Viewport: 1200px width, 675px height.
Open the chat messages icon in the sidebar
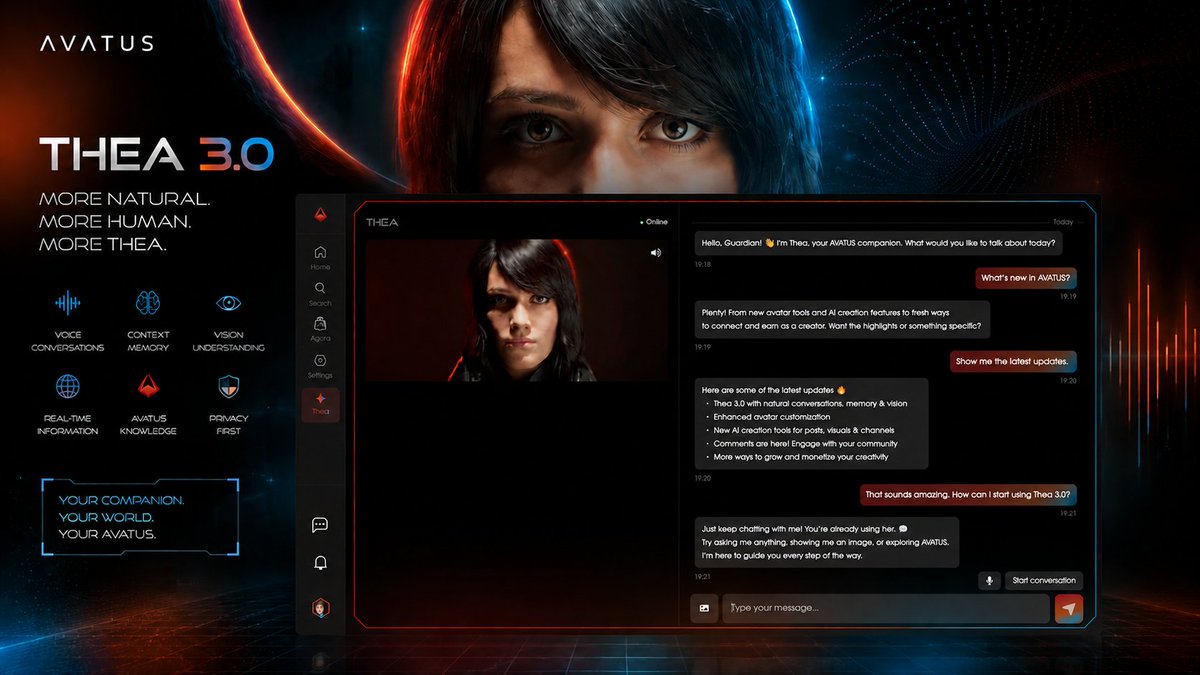[320, 525]
